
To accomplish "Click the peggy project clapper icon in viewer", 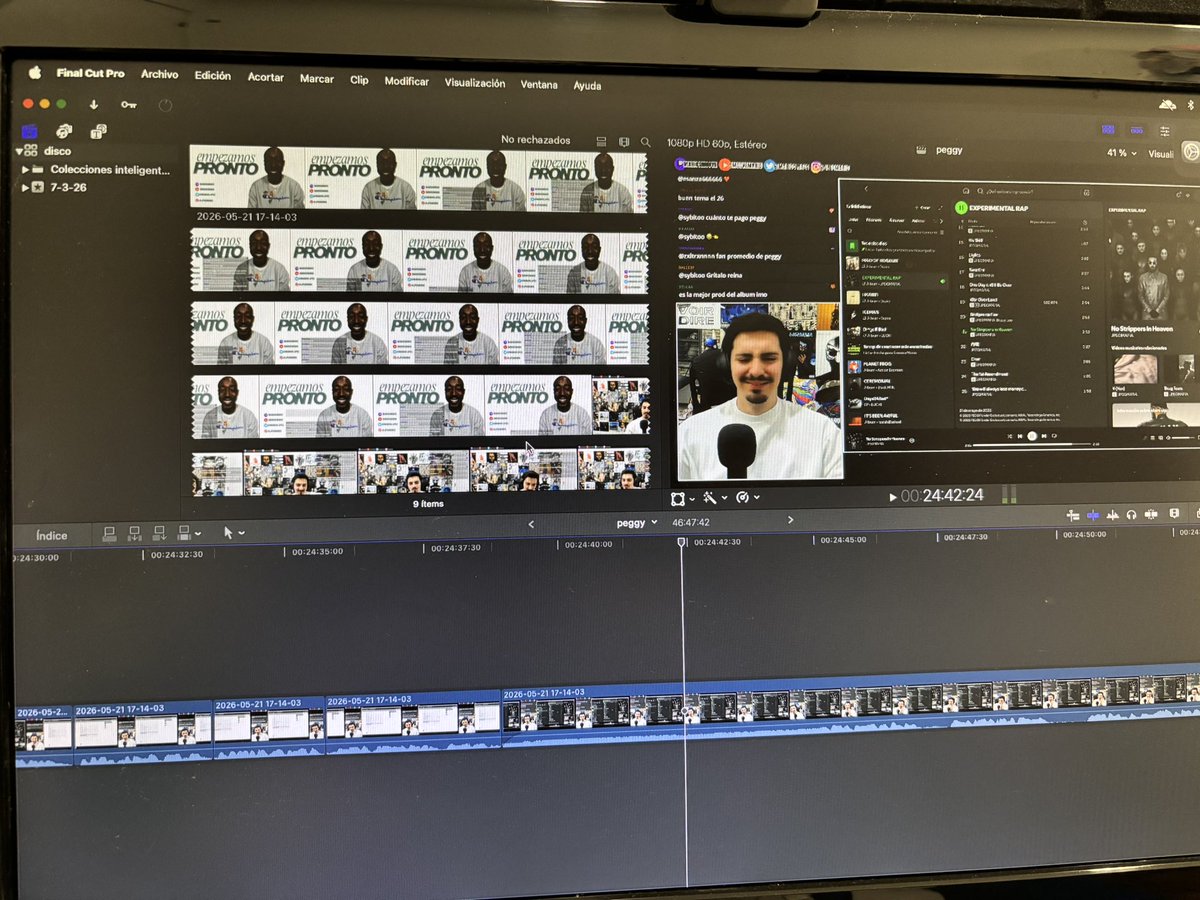I will (x=919, y=149).
